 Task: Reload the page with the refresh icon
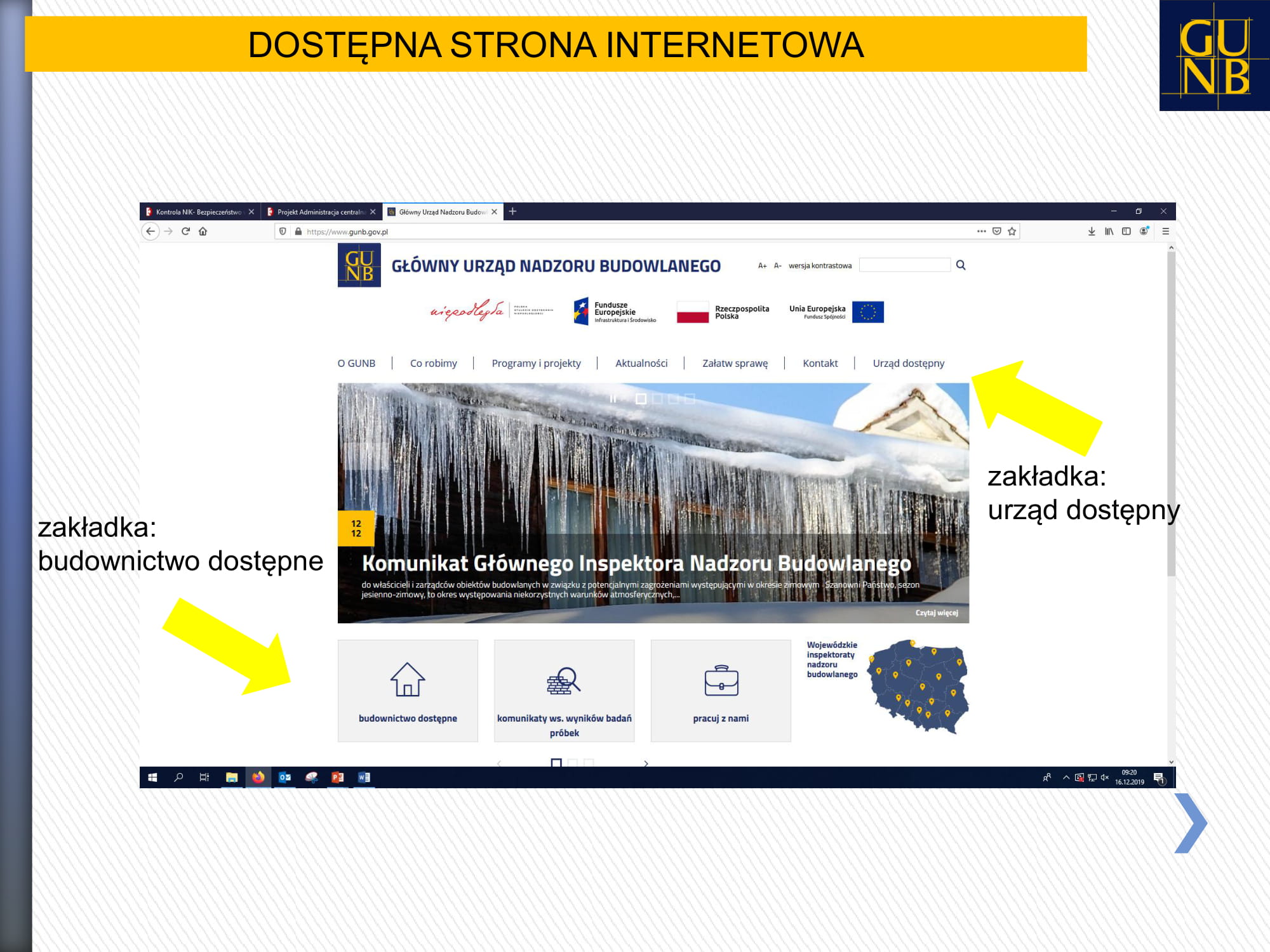[x=185, y=231]
